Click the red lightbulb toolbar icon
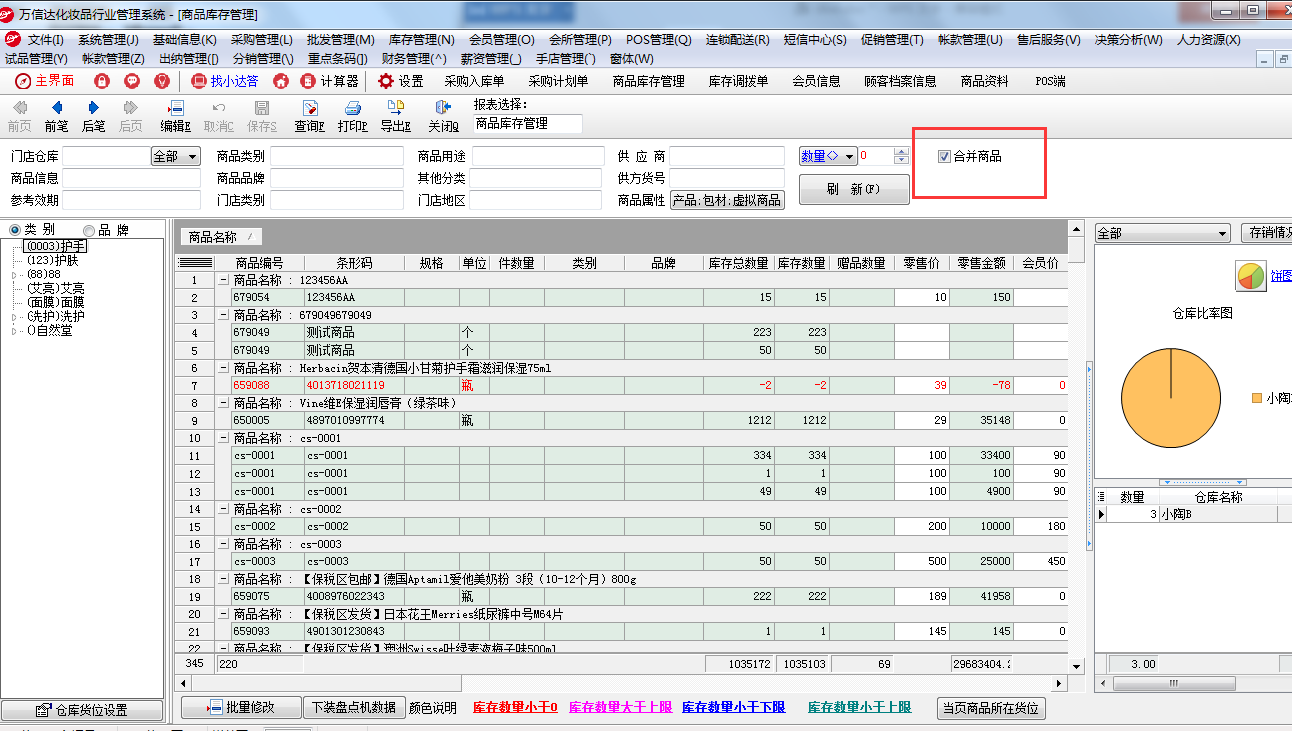This screenshot has width=1292, height=731. 161,81
